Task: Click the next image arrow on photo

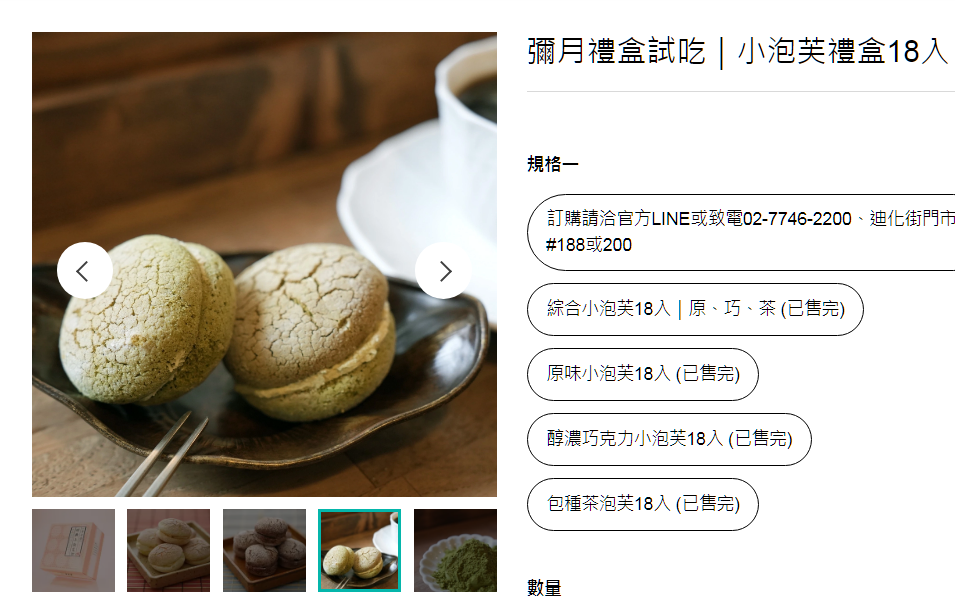Action: [x=443, y=271]
